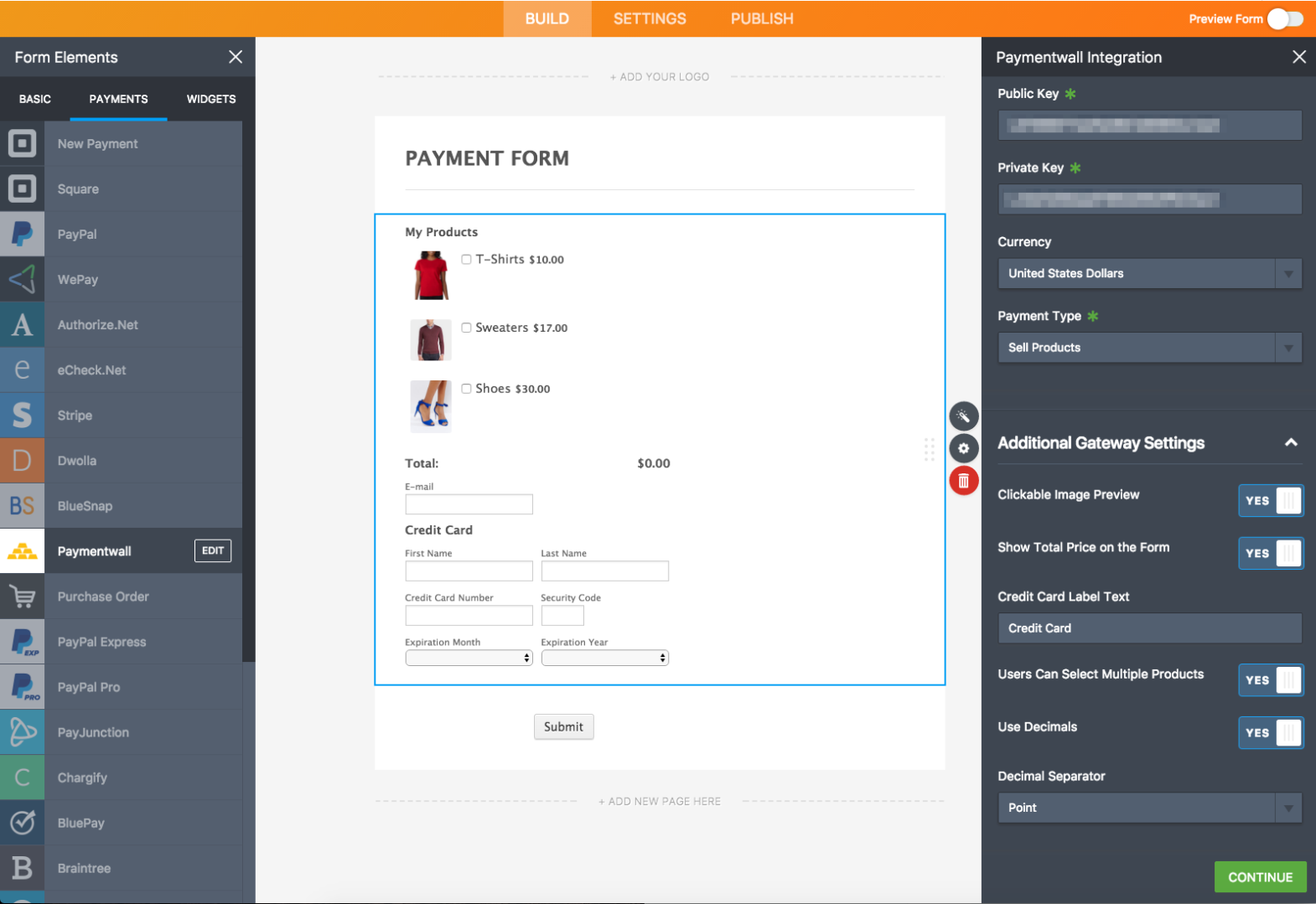Check the T-Shirts product checkbox
The width and height of the screenshot is (1316, 904).
tap(466, 260)
